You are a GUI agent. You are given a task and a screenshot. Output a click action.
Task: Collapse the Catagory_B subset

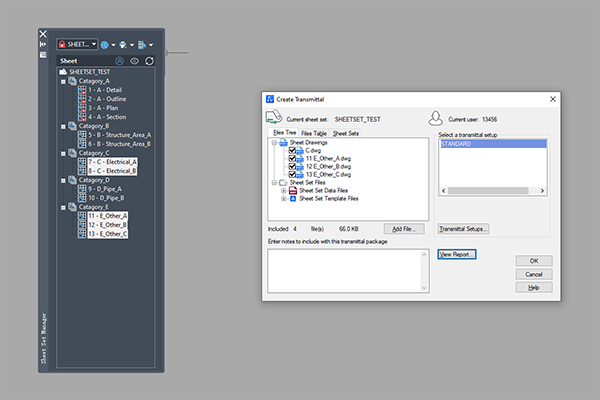point(63,126)
